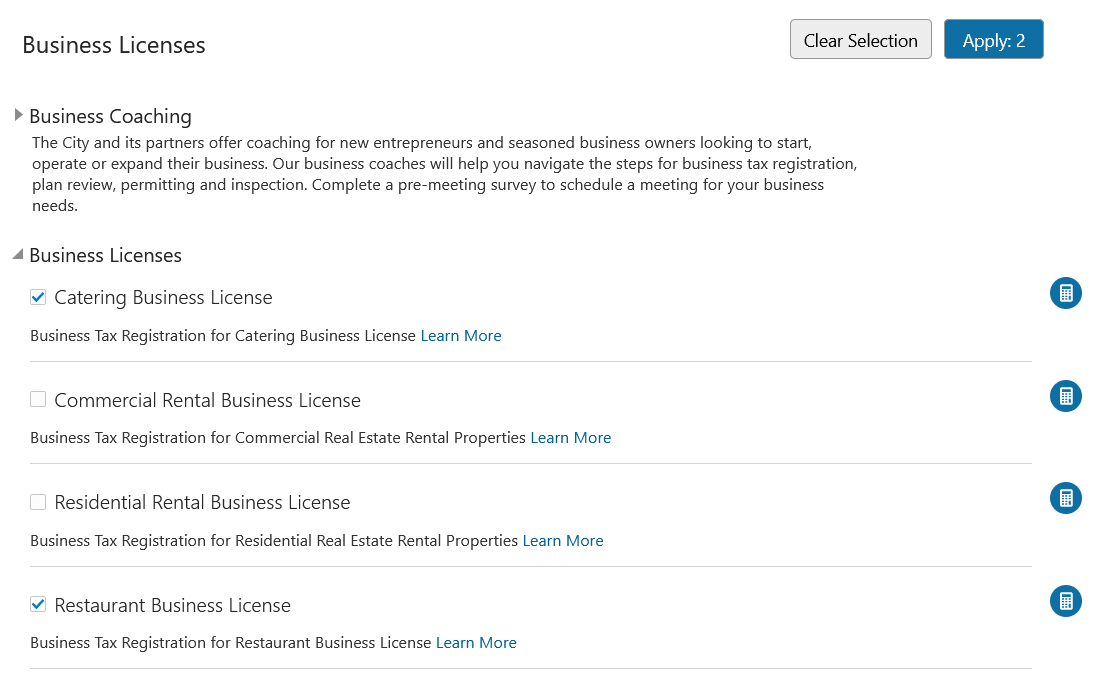Image resolution: width=1095 pixels, height=675 pixels.
Task: Select the Residential Rental Business License label
Action: click(x=203, y=502)
